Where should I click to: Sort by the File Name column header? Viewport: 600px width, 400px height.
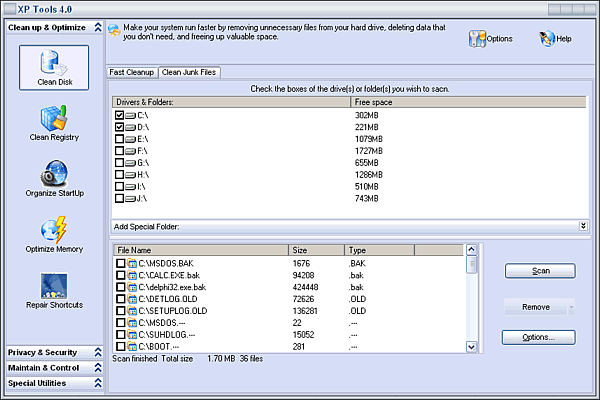pyautogui.click(x=201, y=250)
